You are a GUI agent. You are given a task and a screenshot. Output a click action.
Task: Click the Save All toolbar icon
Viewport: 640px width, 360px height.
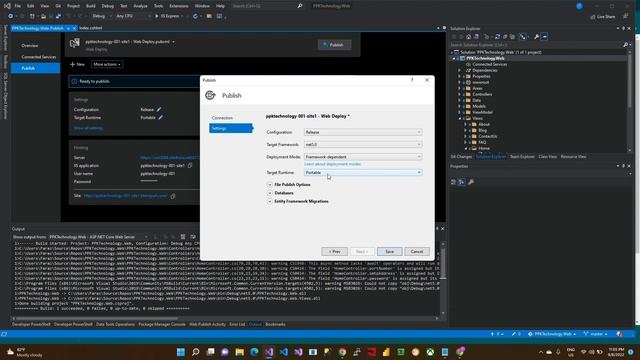click(58, 16)
